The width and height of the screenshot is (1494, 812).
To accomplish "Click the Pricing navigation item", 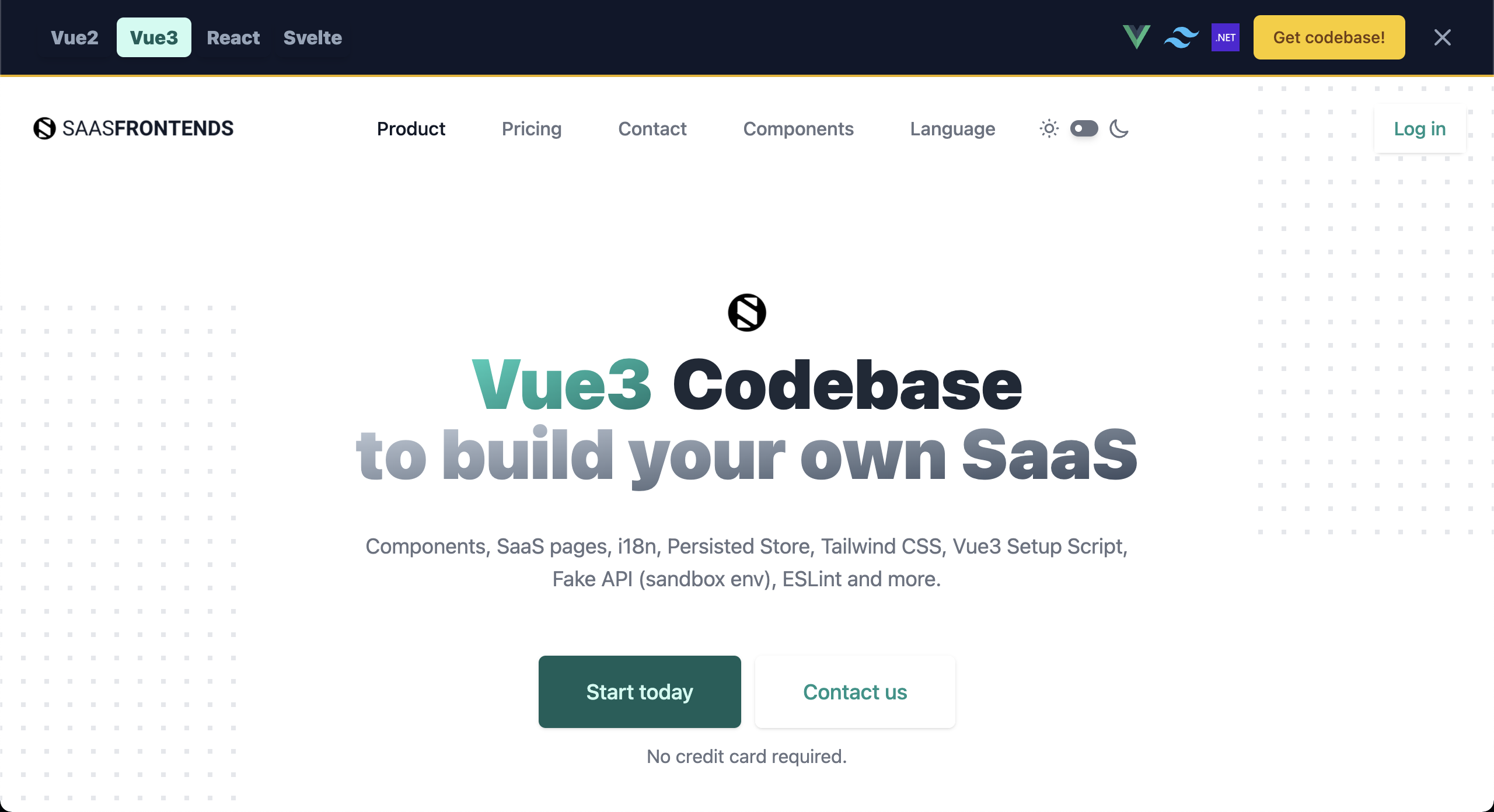I will coord(532,128).
